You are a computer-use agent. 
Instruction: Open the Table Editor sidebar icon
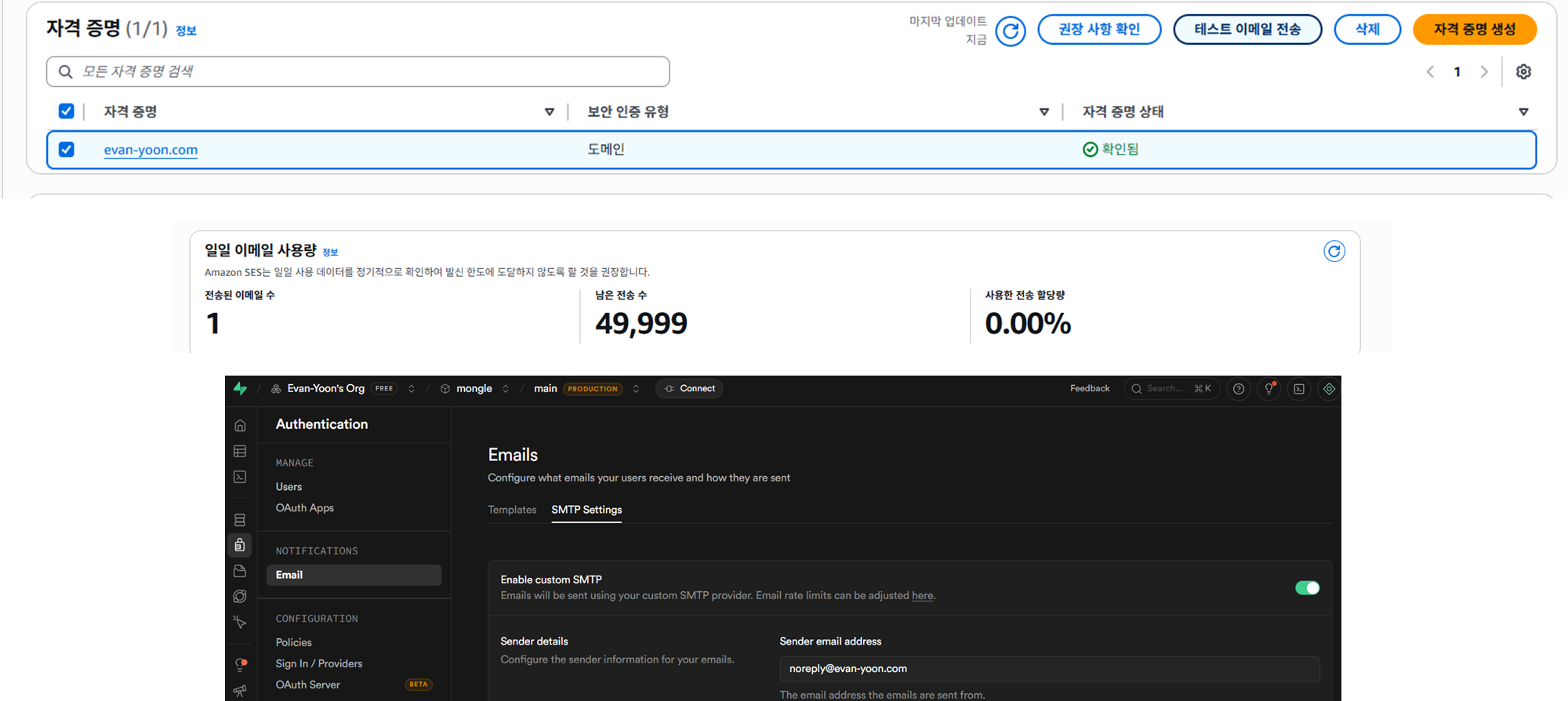coord(240,451)
